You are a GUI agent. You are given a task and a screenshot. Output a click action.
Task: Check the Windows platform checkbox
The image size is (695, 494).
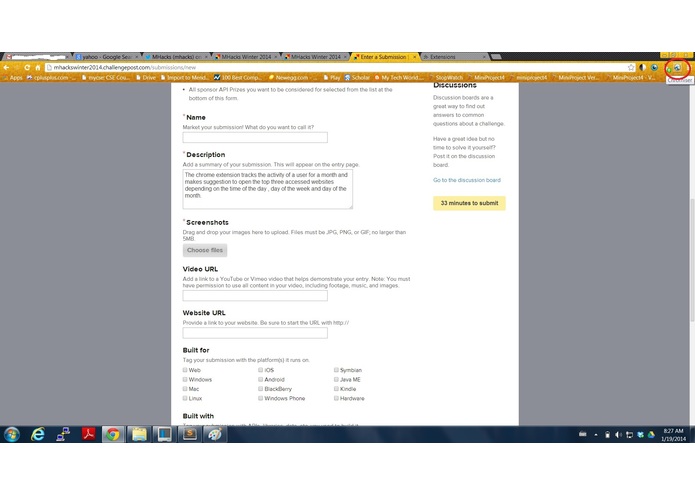pos(185,379)
